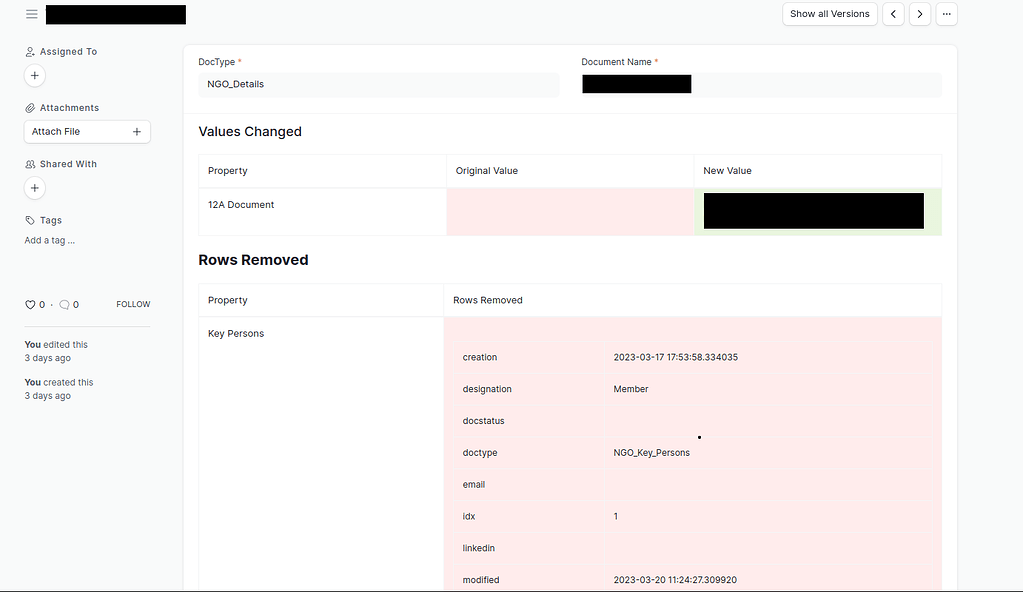Click the paperclip icon next to Attachments
This screenshot has height=592, width=1023.
click(28, 107)
